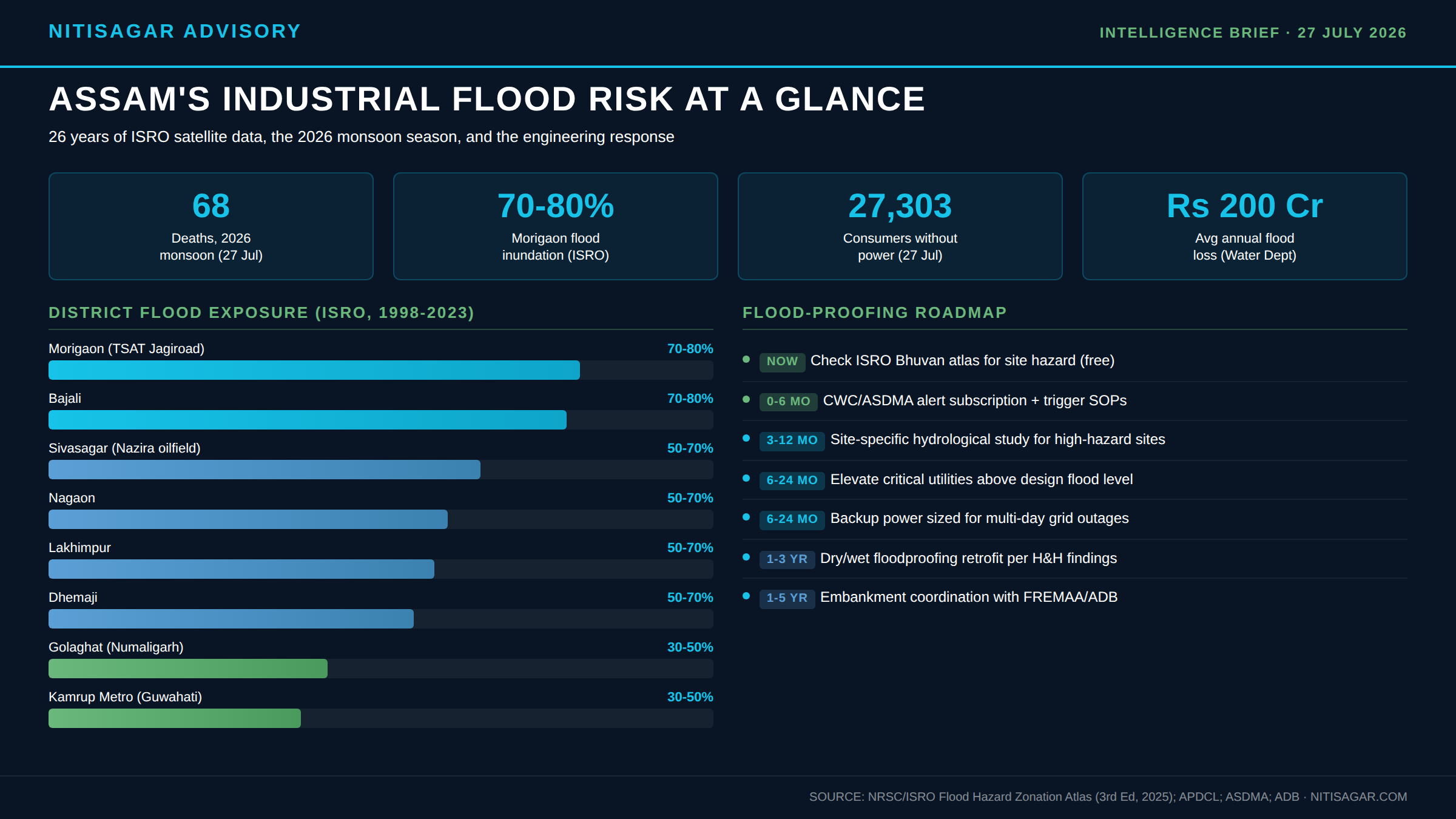Select the Morigaon (TSAT Jagiroad) district label
This screenshot has height=819, width=1456.
[126, 349]
